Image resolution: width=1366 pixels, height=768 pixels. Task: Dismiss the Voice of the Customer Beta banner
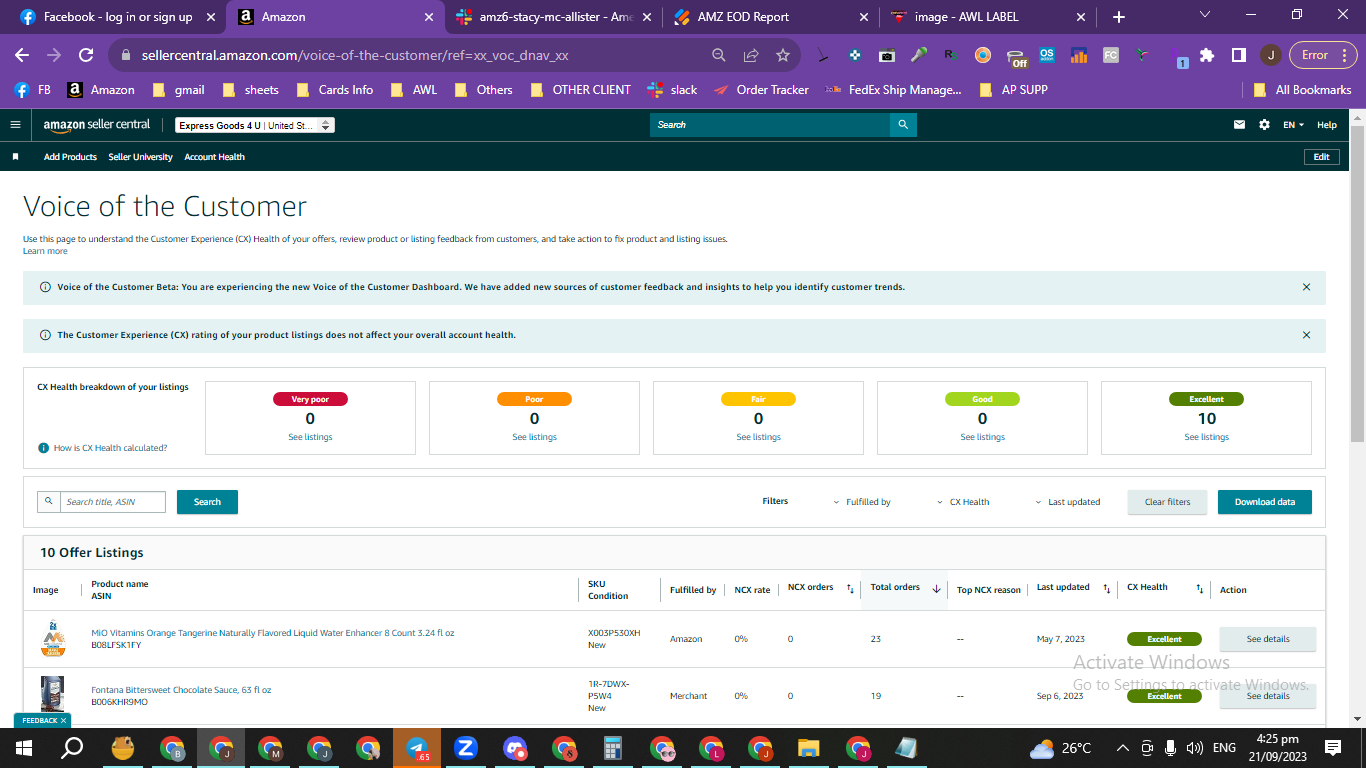tap(1306, 287)
